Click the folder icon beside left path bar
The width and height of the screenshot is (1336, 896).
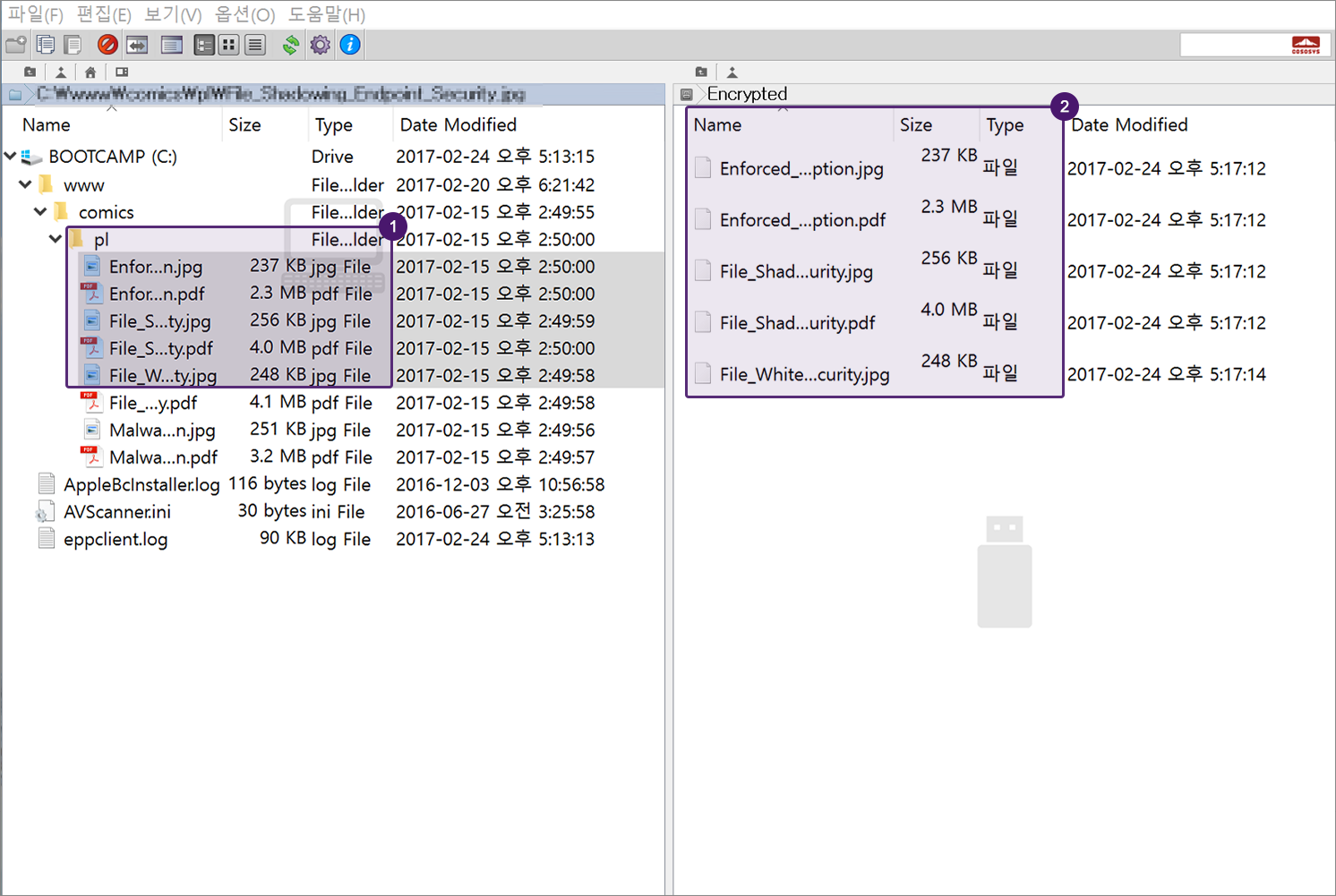pyautogui.click(x=15, y=94)
